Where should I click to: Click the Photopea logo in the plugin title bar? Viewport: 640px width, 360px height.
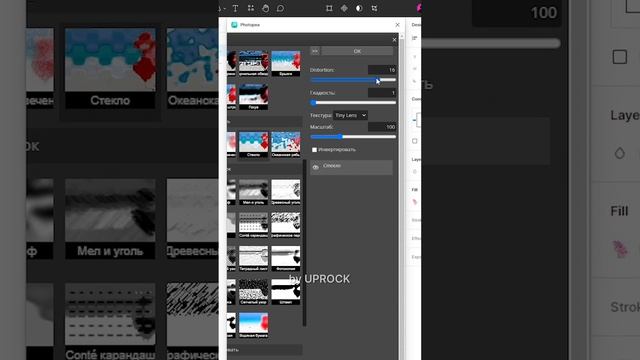click(234, 25)
